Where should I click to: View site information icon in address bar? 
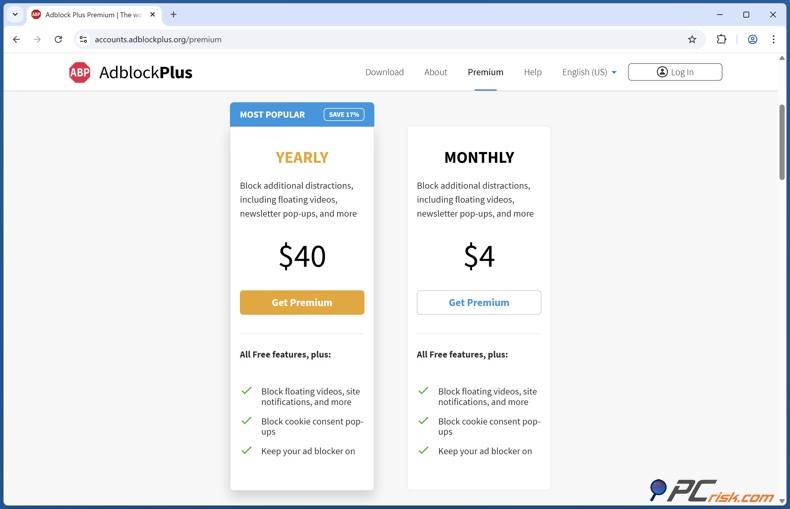(x=84, y=40)
